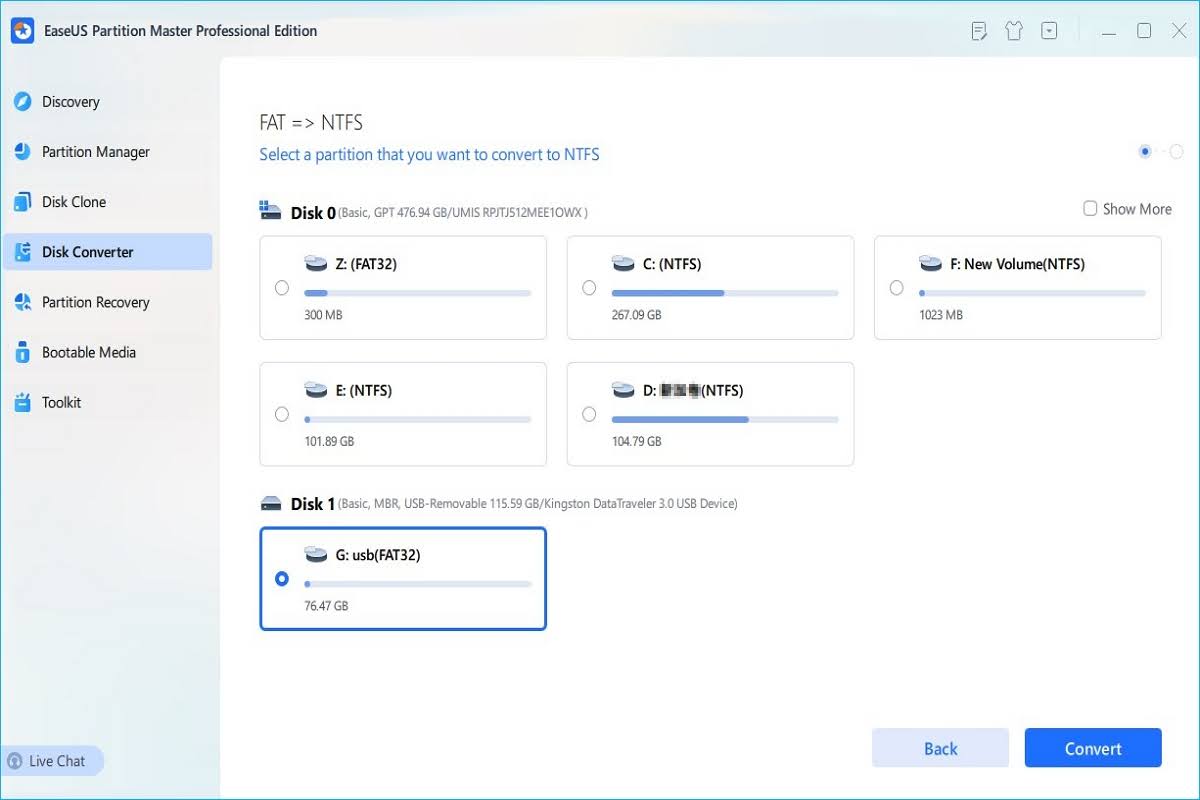Click the "76.47 GB" size text

pyautogui.click(x=326, y=606)
